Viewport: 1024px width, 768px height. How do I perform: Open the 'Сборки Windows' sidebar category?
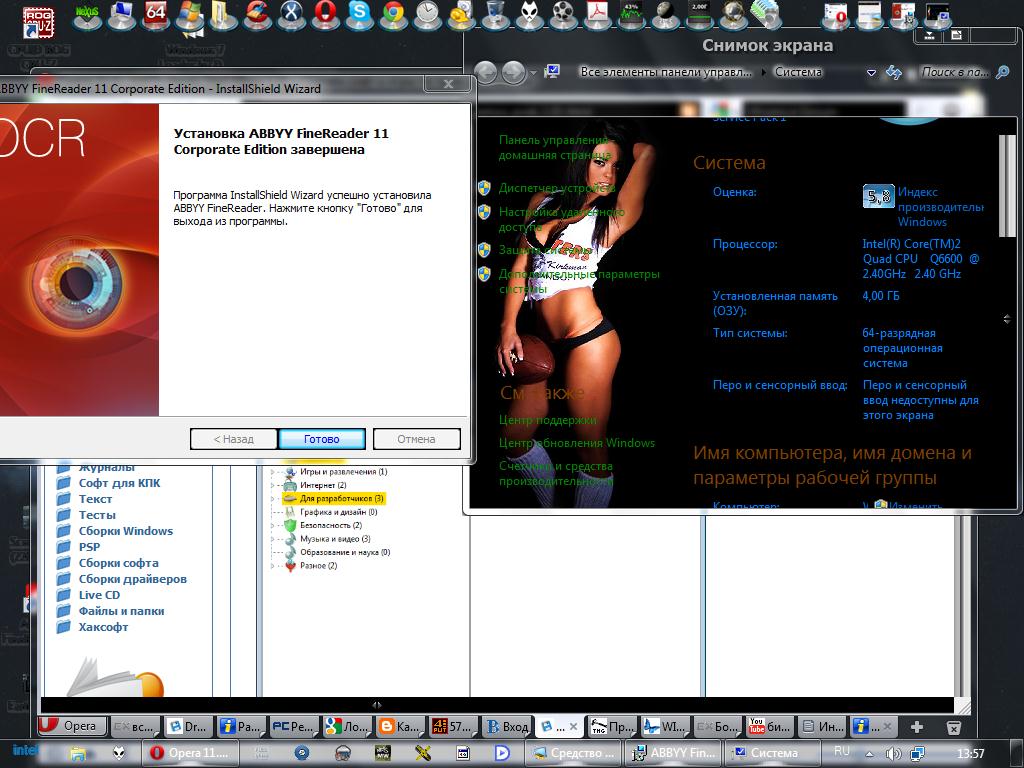tap(125, 531)
